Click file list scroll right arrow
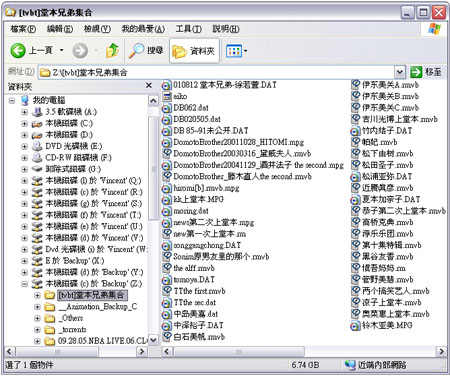The width and height of the screenshot is (450, 376). 441,351
